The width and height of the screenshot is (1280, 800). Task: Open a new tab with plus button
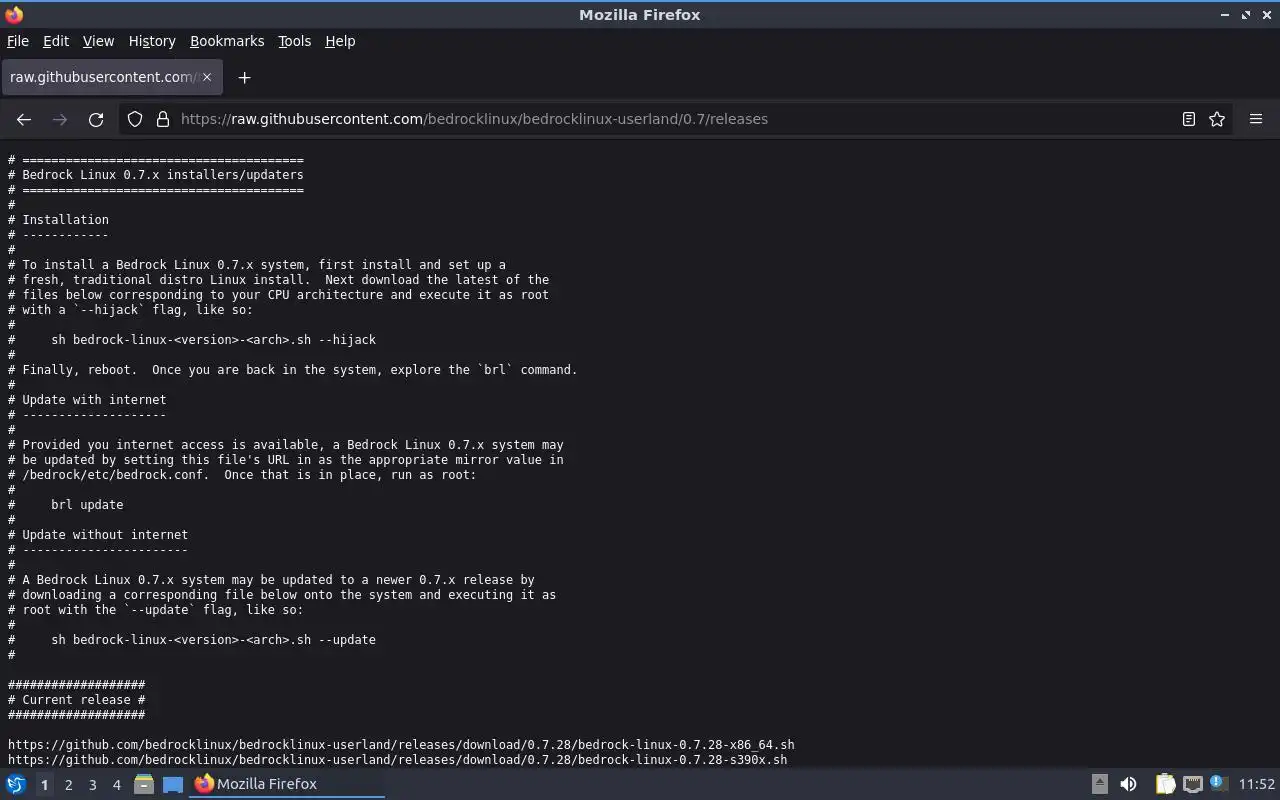(x=244, y=77)
